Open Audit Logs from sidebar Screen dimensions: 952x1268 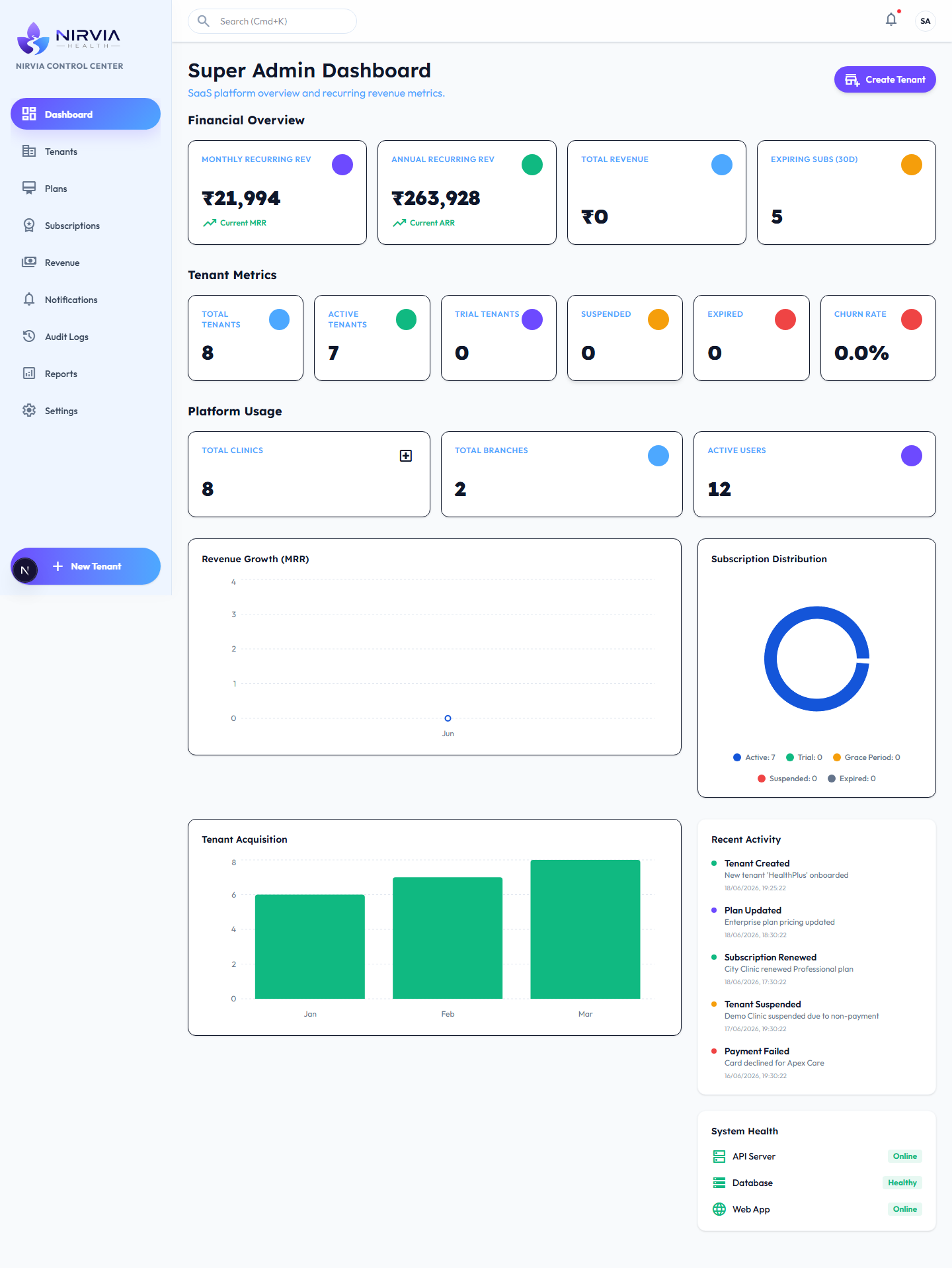(85, 336)
